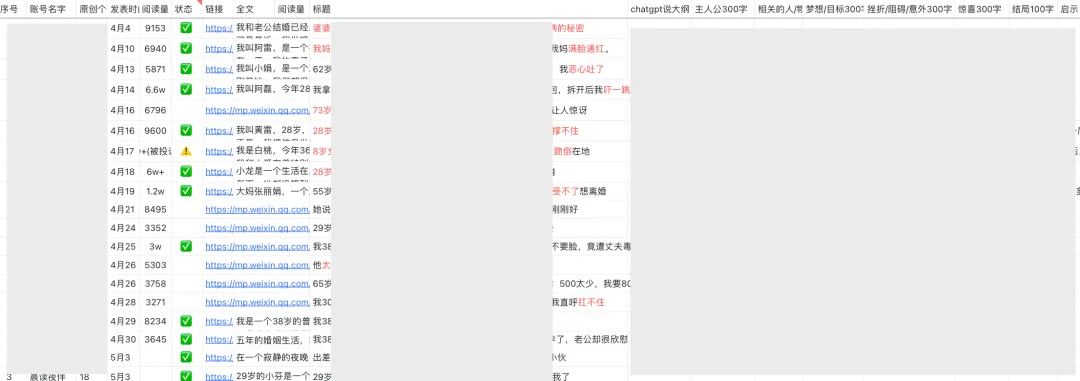This screenshot has height=381, width=1080.
Task: Click the green checkmark in the 4月4 row
Action: click(186, 28)
